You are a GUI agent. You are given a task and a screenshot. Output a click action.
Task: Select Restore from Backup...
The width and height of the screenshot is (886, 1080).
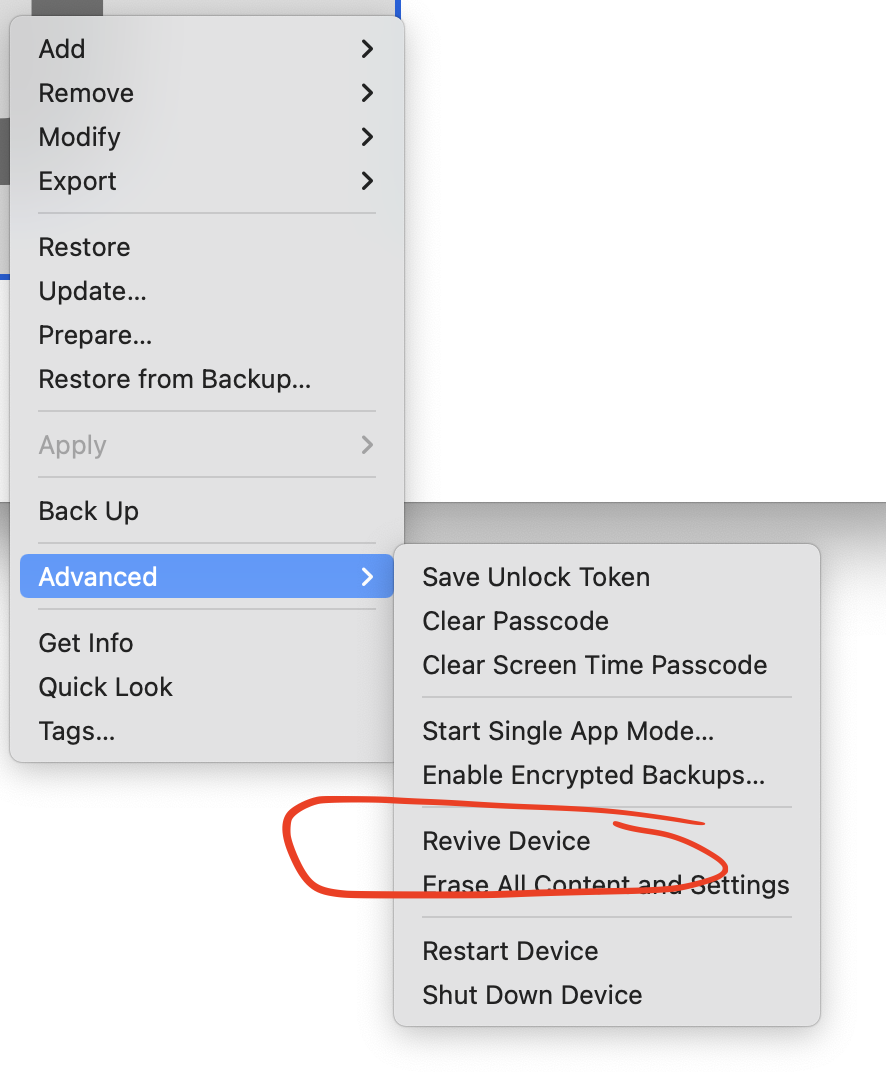pos(175,379)
